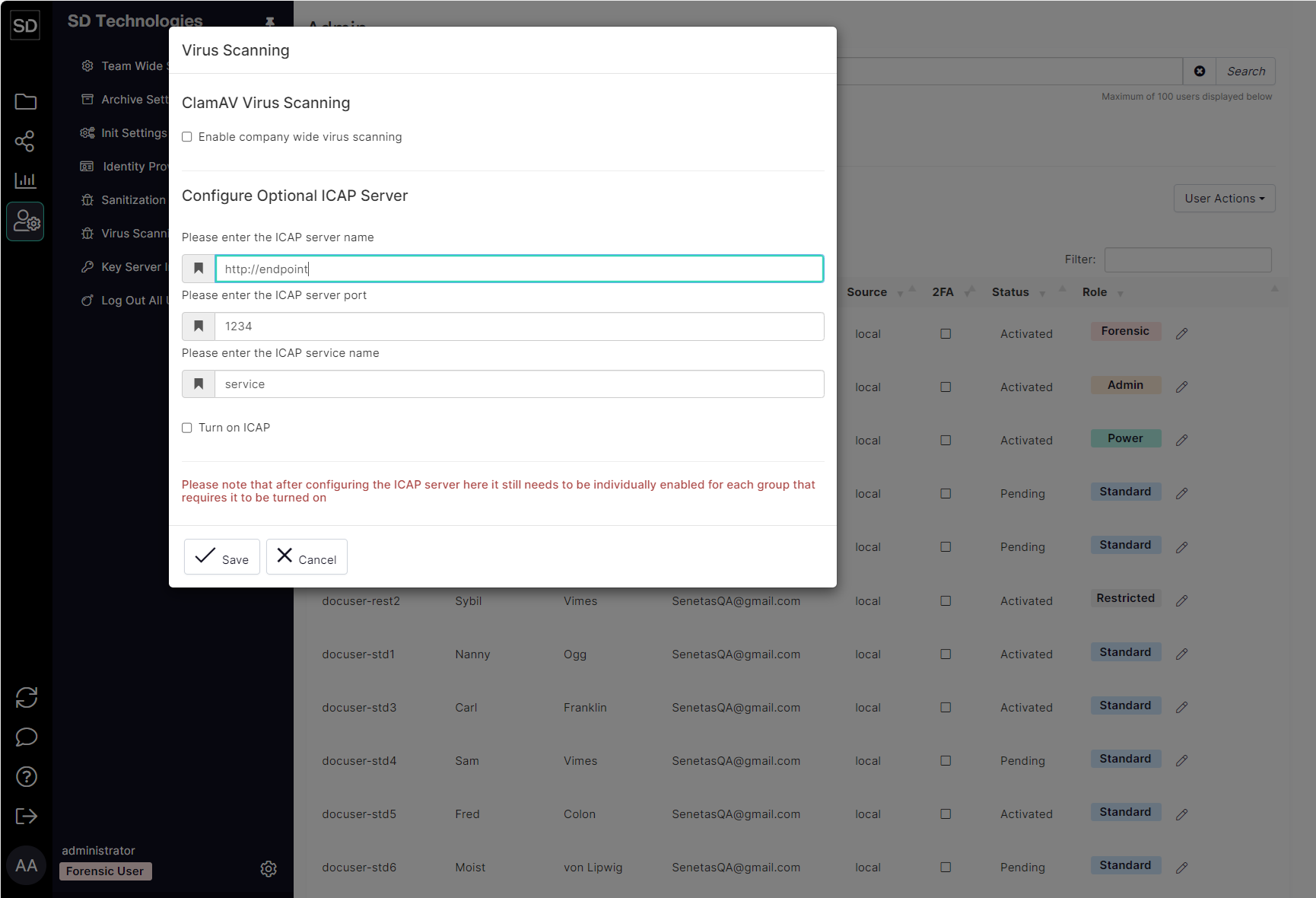The width and height of the screenshot is (1316, 898).
Task: Open the User Actions dropdown
Action: pos(1224,199)
